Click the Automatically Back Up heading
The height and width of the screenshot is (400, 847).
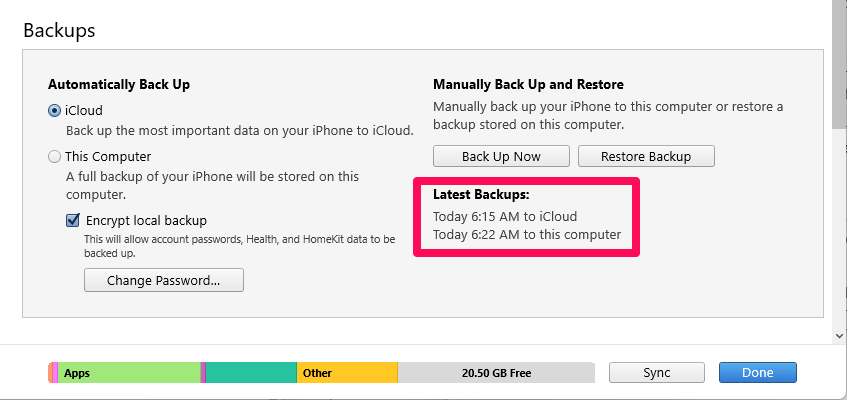coord(119,85)
